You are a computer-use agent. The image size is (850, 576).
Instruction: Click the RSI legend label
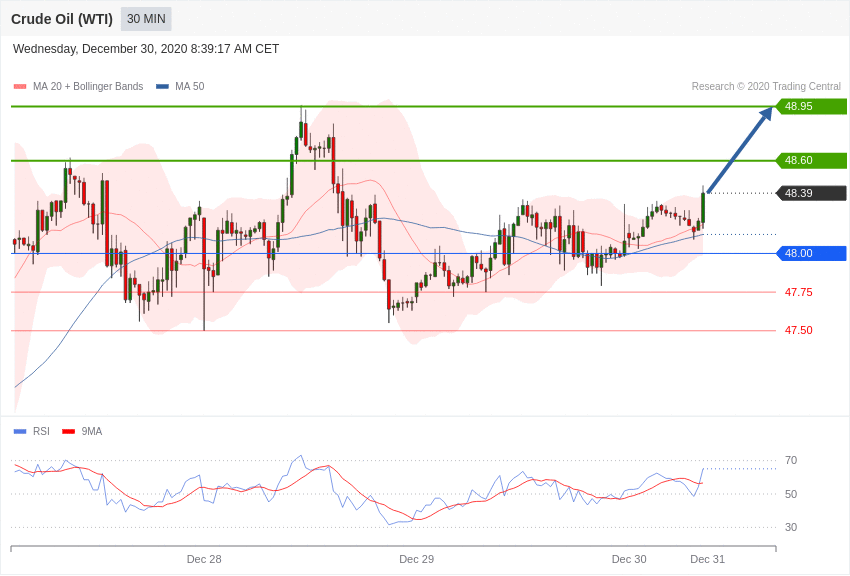41,431
